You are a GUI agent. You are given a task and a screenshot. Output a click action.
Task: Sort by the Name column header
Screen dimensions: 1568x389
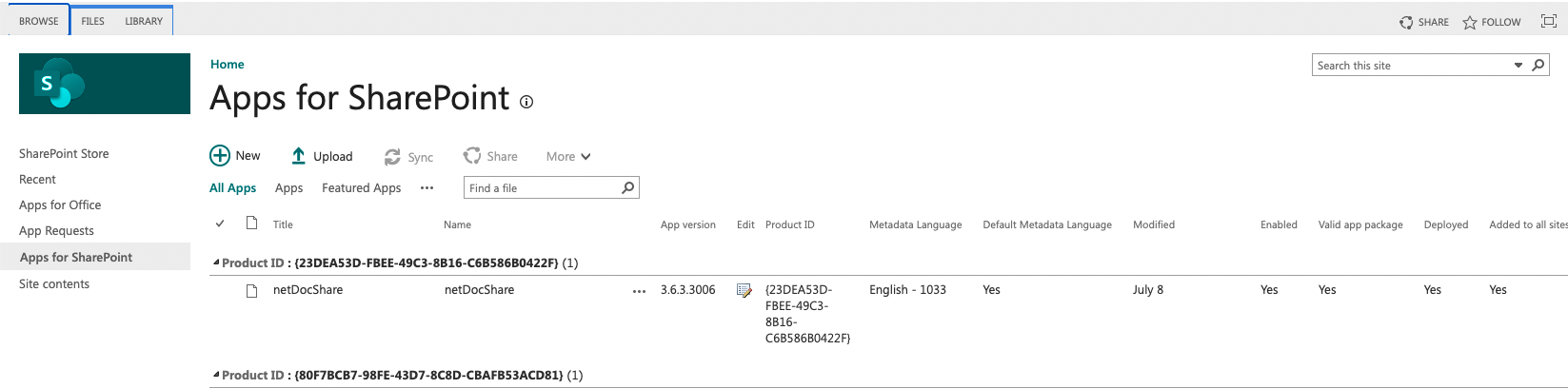point(457,224)
